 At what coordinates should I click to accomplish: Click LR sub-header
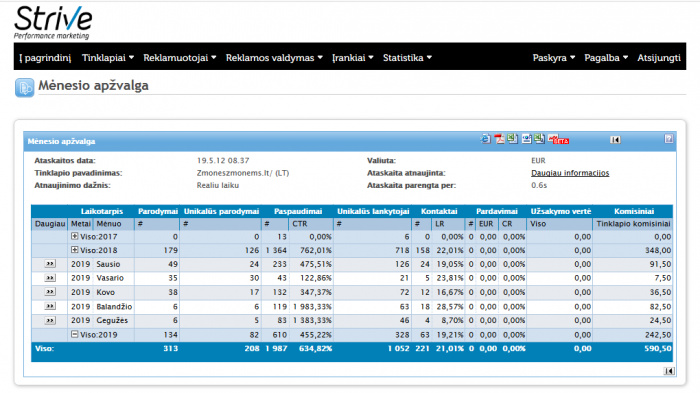439,224
